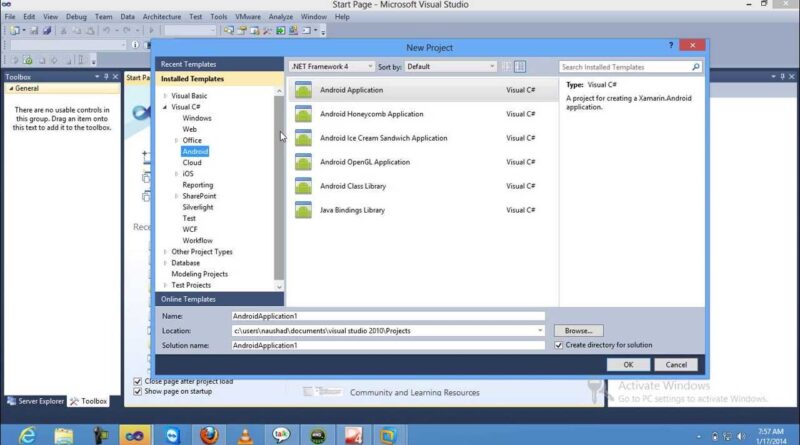Click the New Project toolbar icon

click(x=15, y=31)
